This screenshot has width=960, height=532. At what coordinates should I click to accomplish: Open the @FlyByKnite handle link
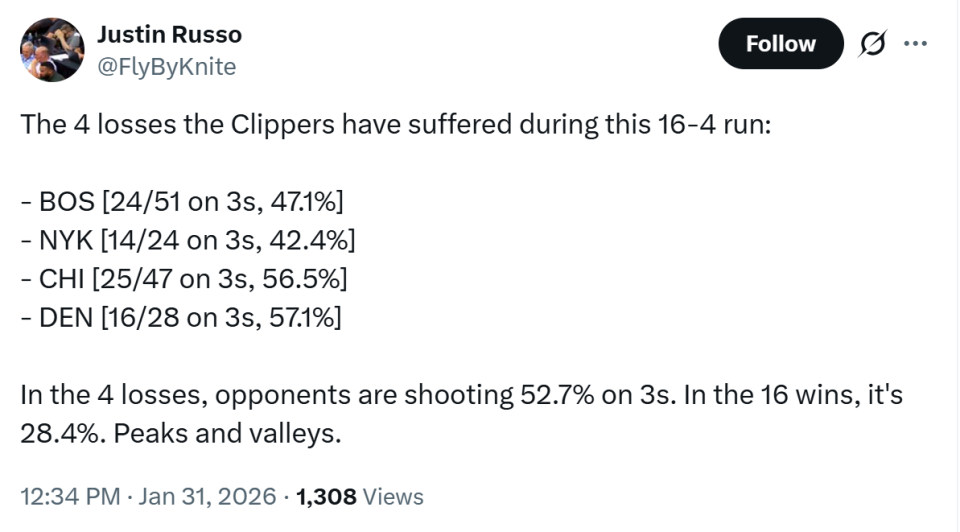point(166,66)
